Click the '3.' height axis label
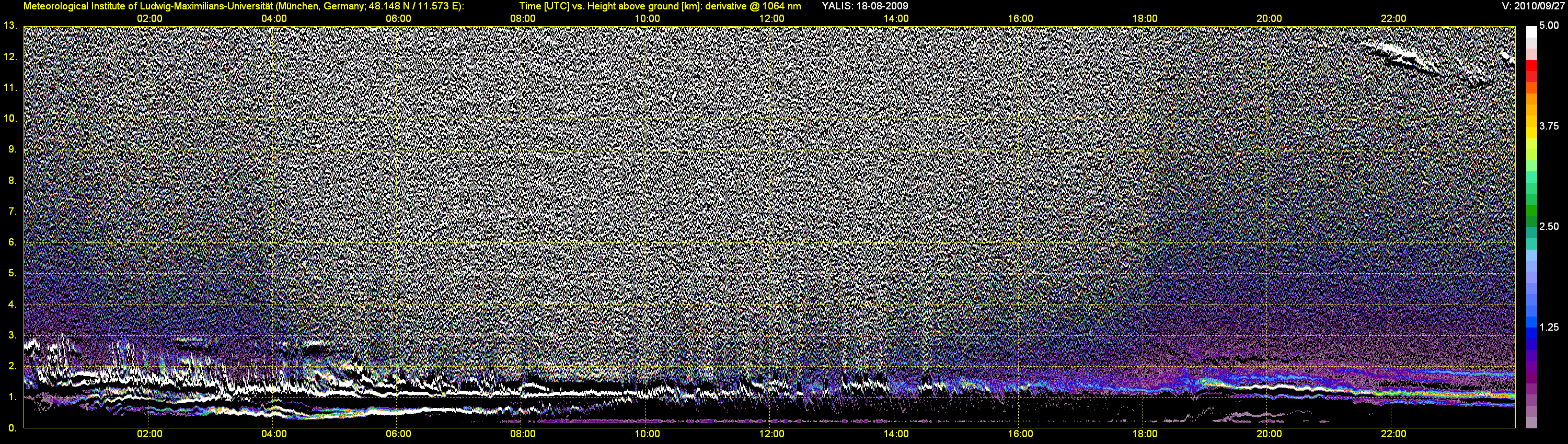 coord(12,335)
